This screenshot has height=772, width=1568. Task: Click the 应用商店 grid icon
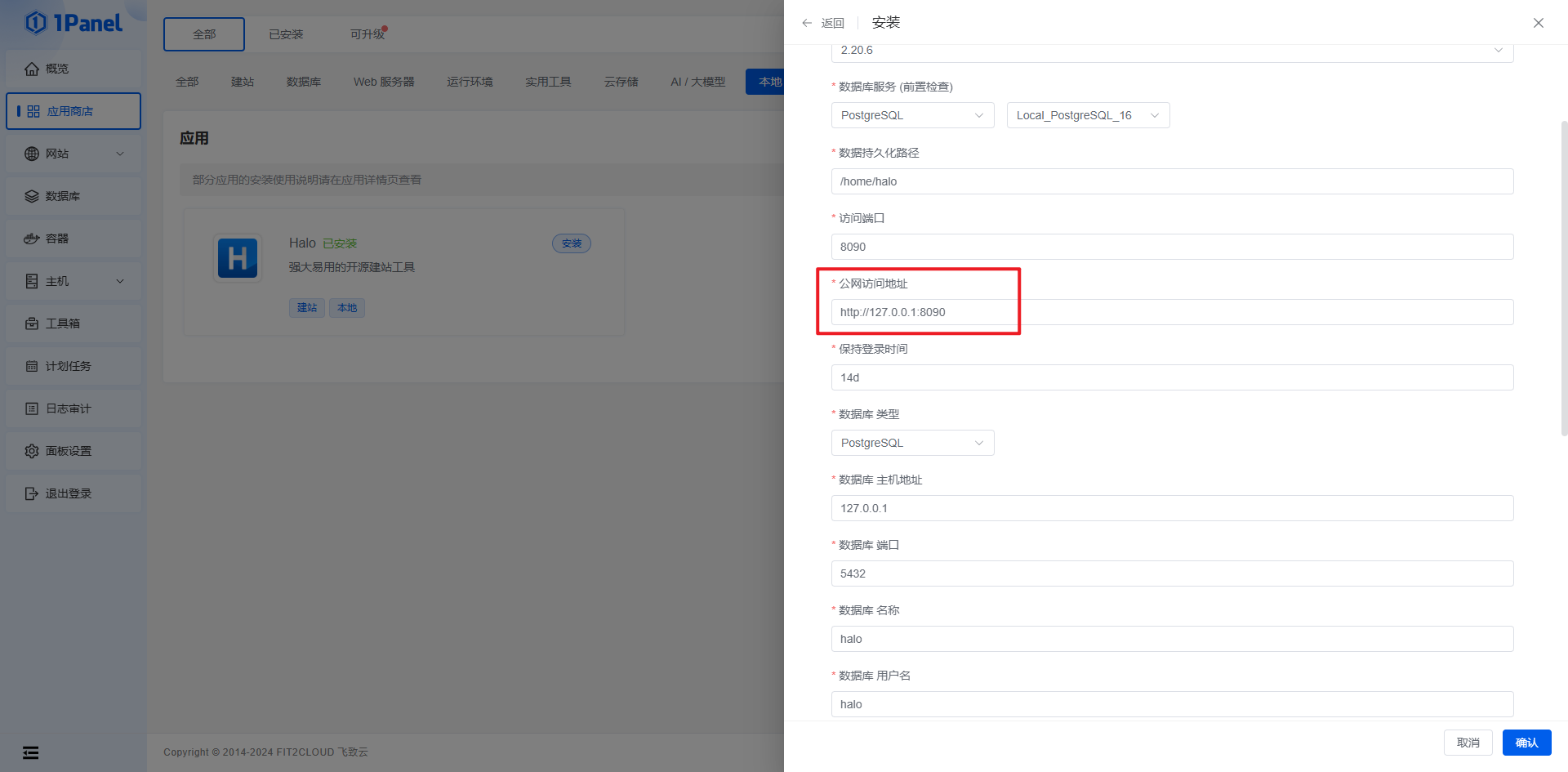click(33, 111)
